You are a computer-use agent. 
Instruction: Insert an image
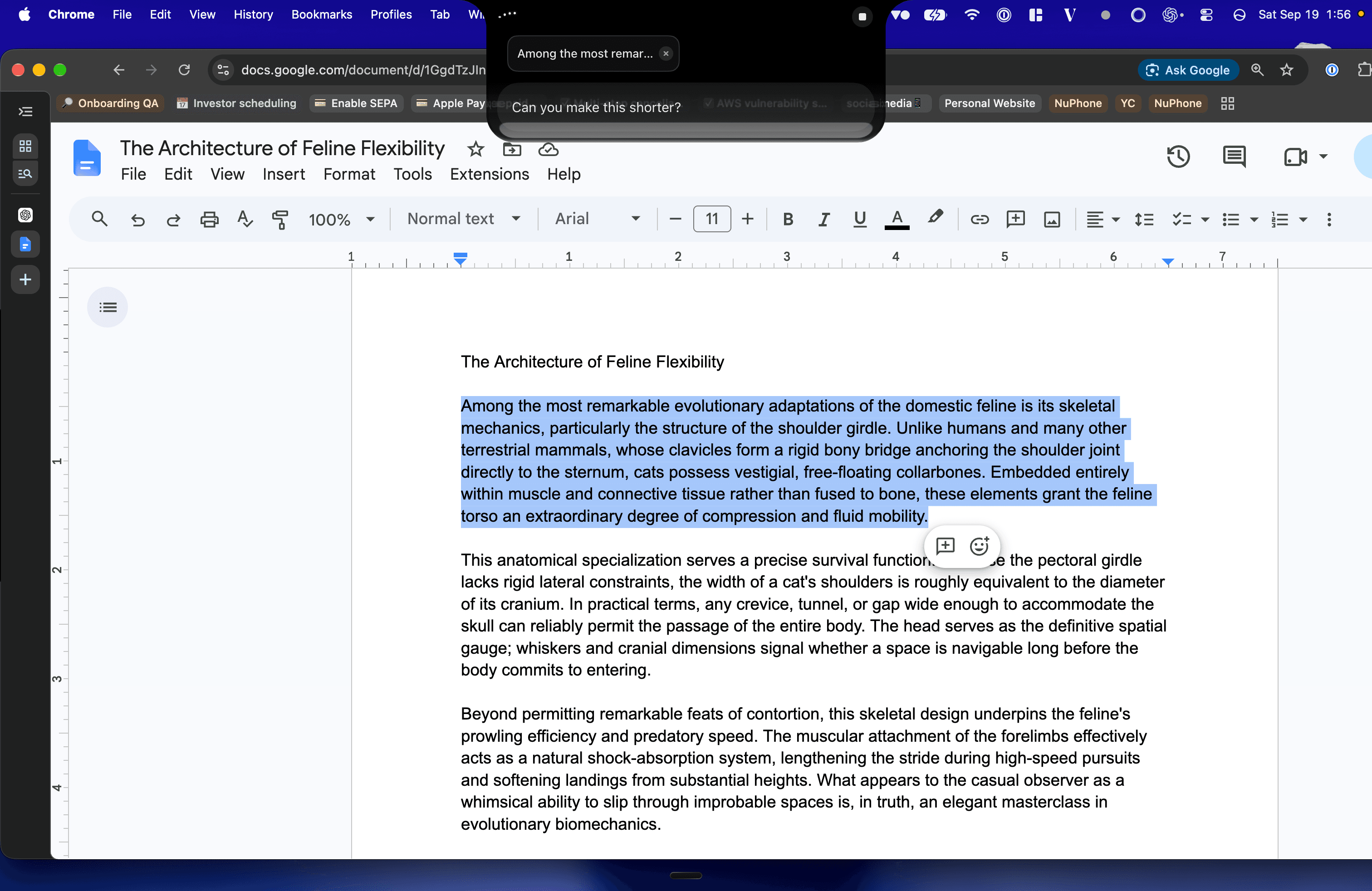(1052, 219)
